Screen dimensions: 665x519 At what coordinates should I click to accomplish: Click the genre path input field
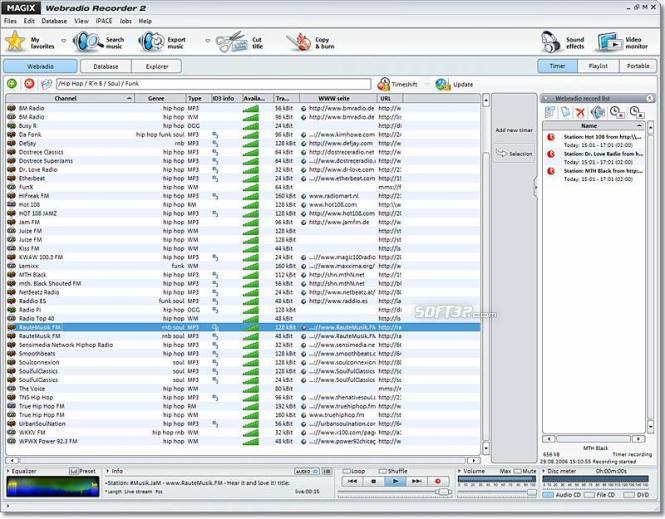tap(214, 84)
